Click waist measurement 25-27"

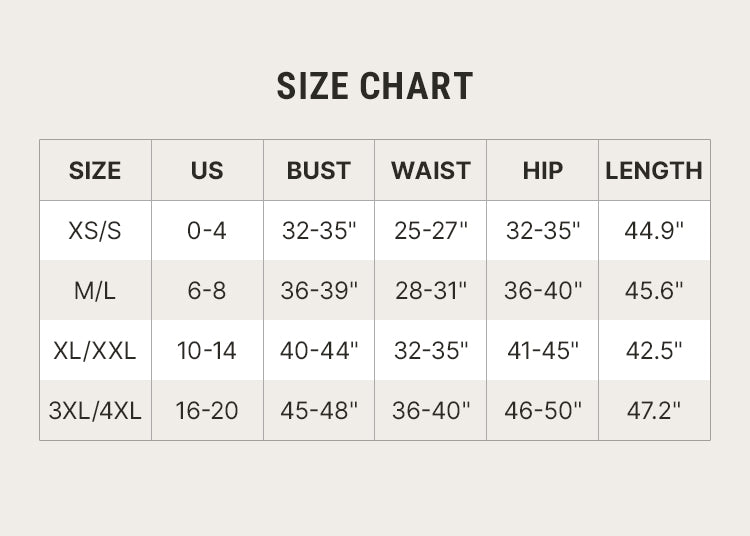[431, 231]
